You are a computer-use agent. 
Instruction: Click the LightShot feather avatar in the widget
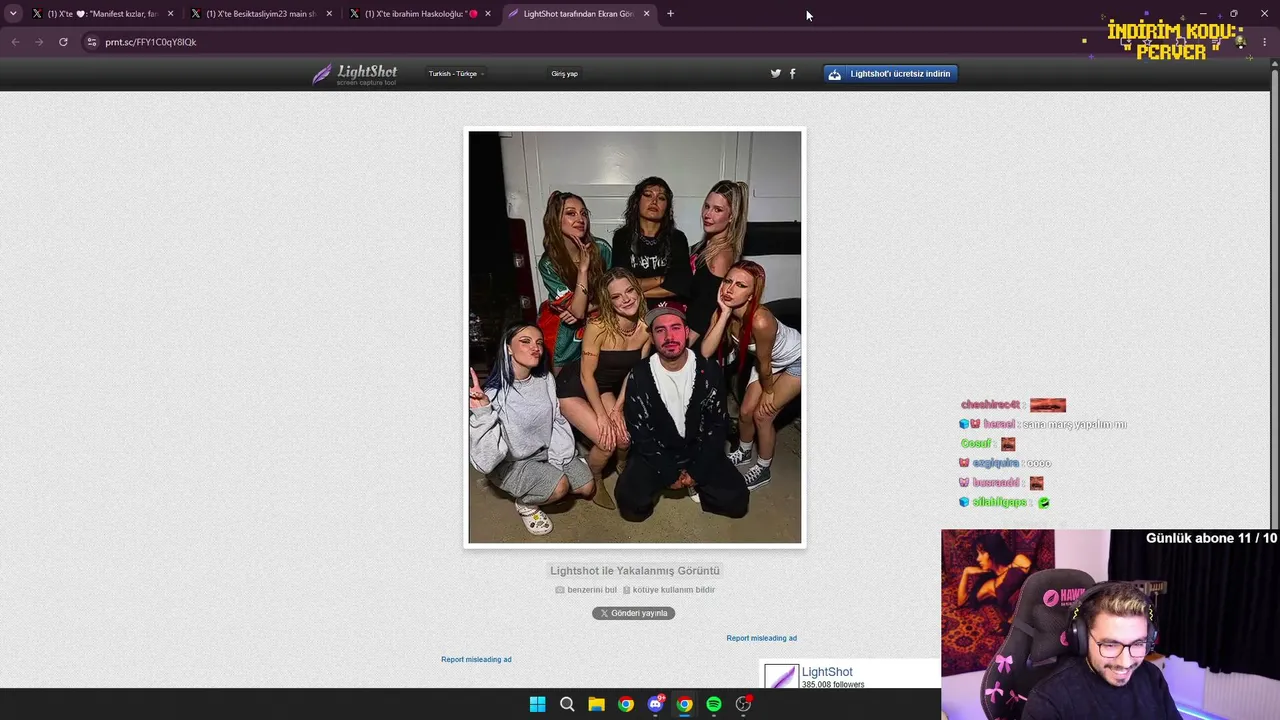pyautogui.click(x=781, y=676)
